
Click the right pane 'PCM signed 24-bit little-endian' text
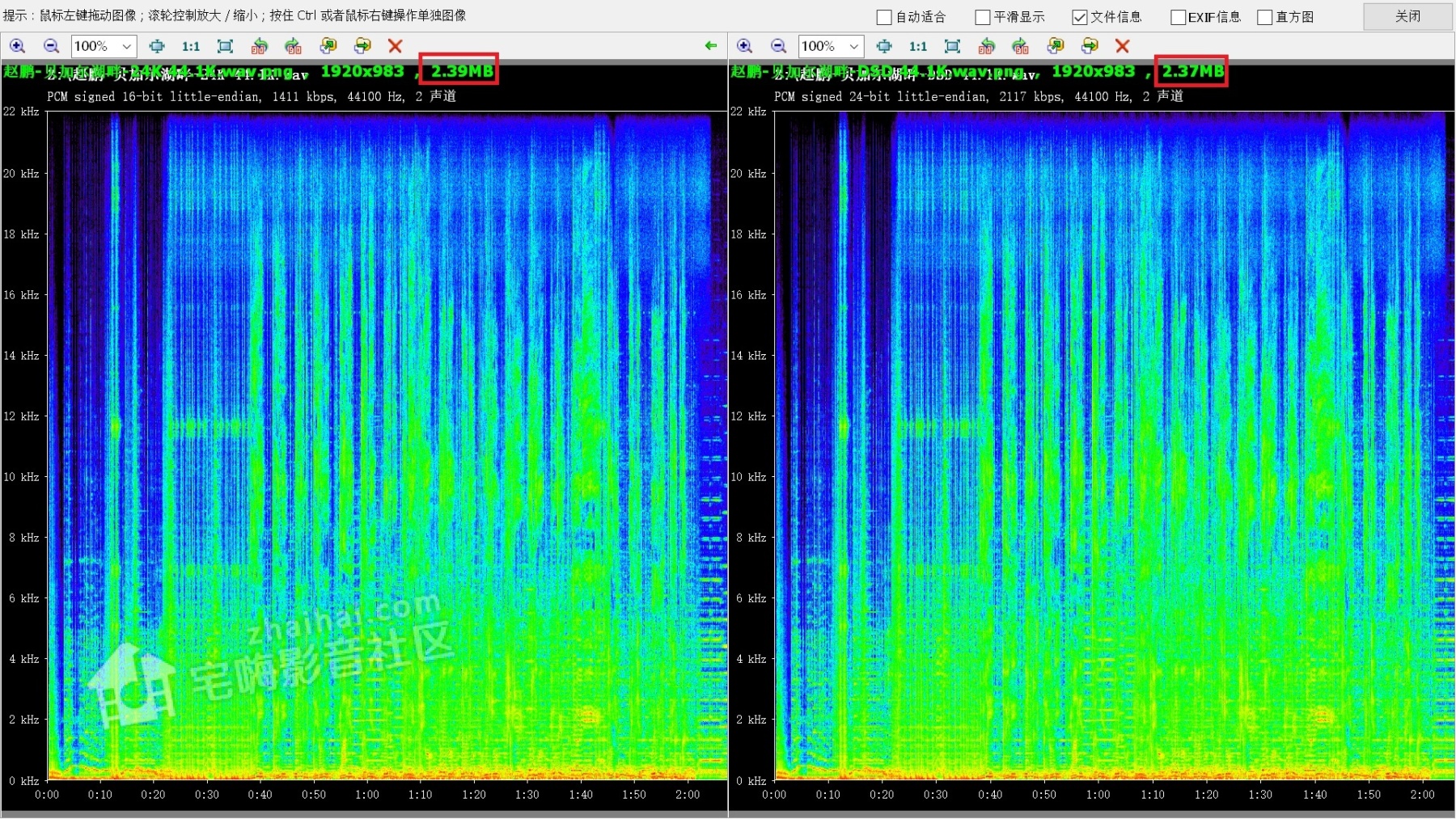pos(881,97)
